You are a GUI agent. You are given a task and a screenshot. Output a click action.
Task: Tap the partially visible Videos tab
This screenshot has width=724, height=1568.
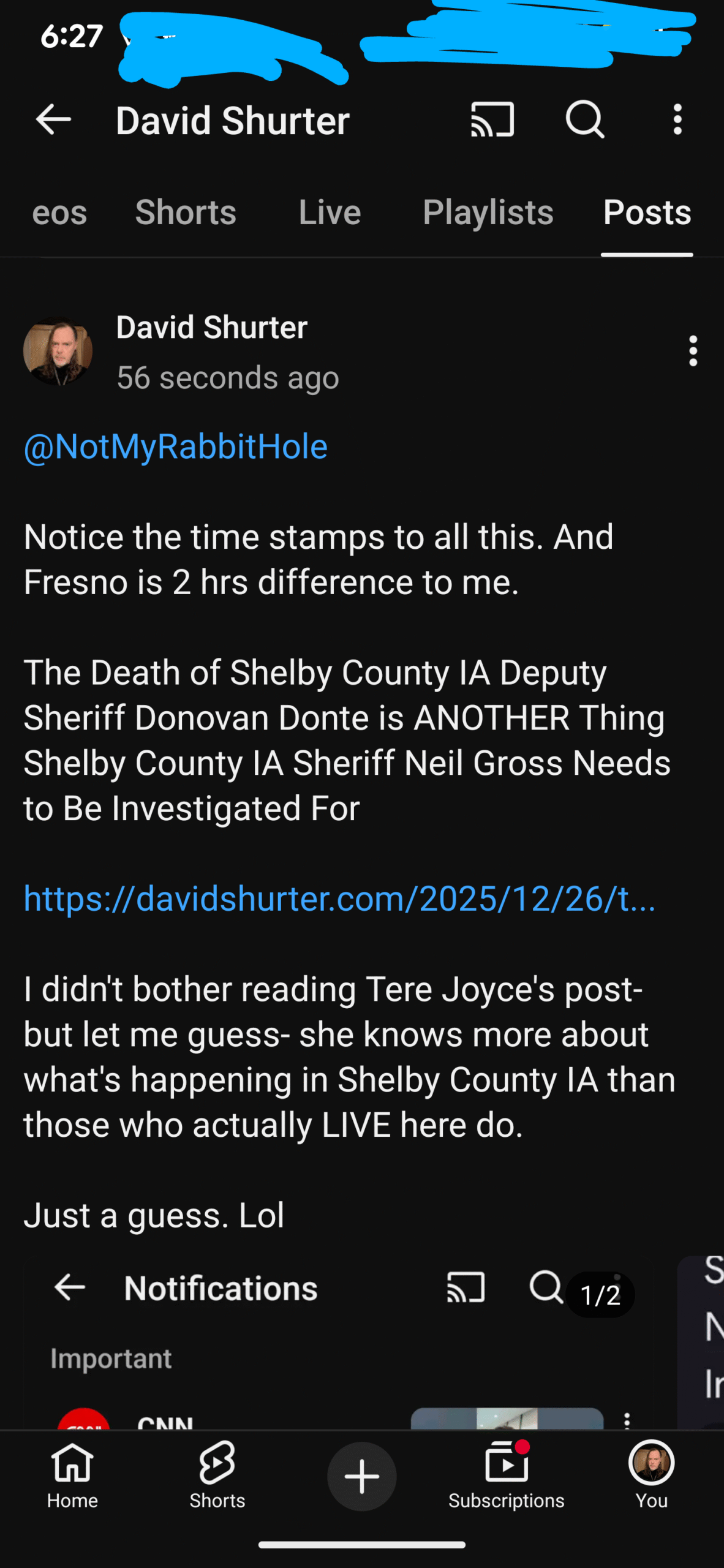[x=59, y=213]
